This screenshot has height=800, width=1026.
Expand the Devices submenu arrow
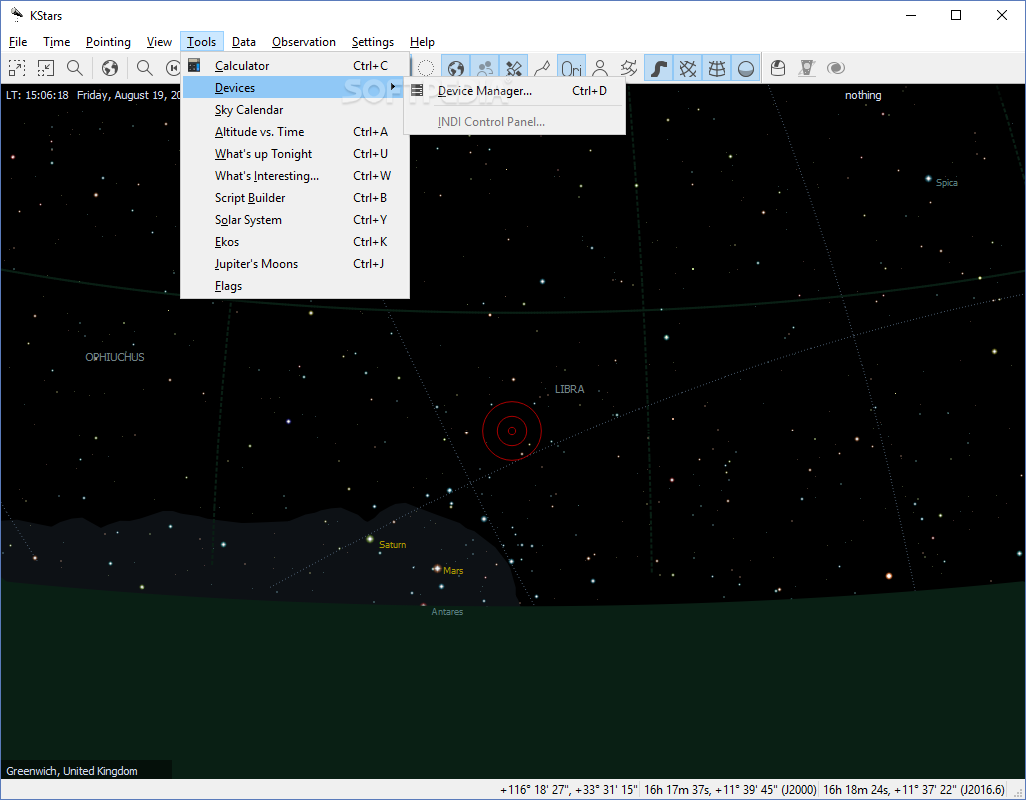point(393,87)
